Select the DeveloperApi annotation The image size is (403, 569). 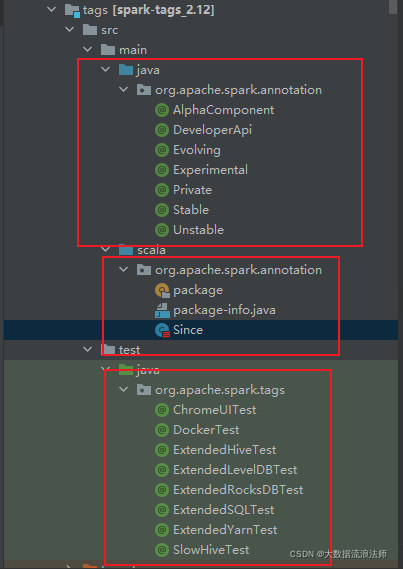click(x=212, y=130)
